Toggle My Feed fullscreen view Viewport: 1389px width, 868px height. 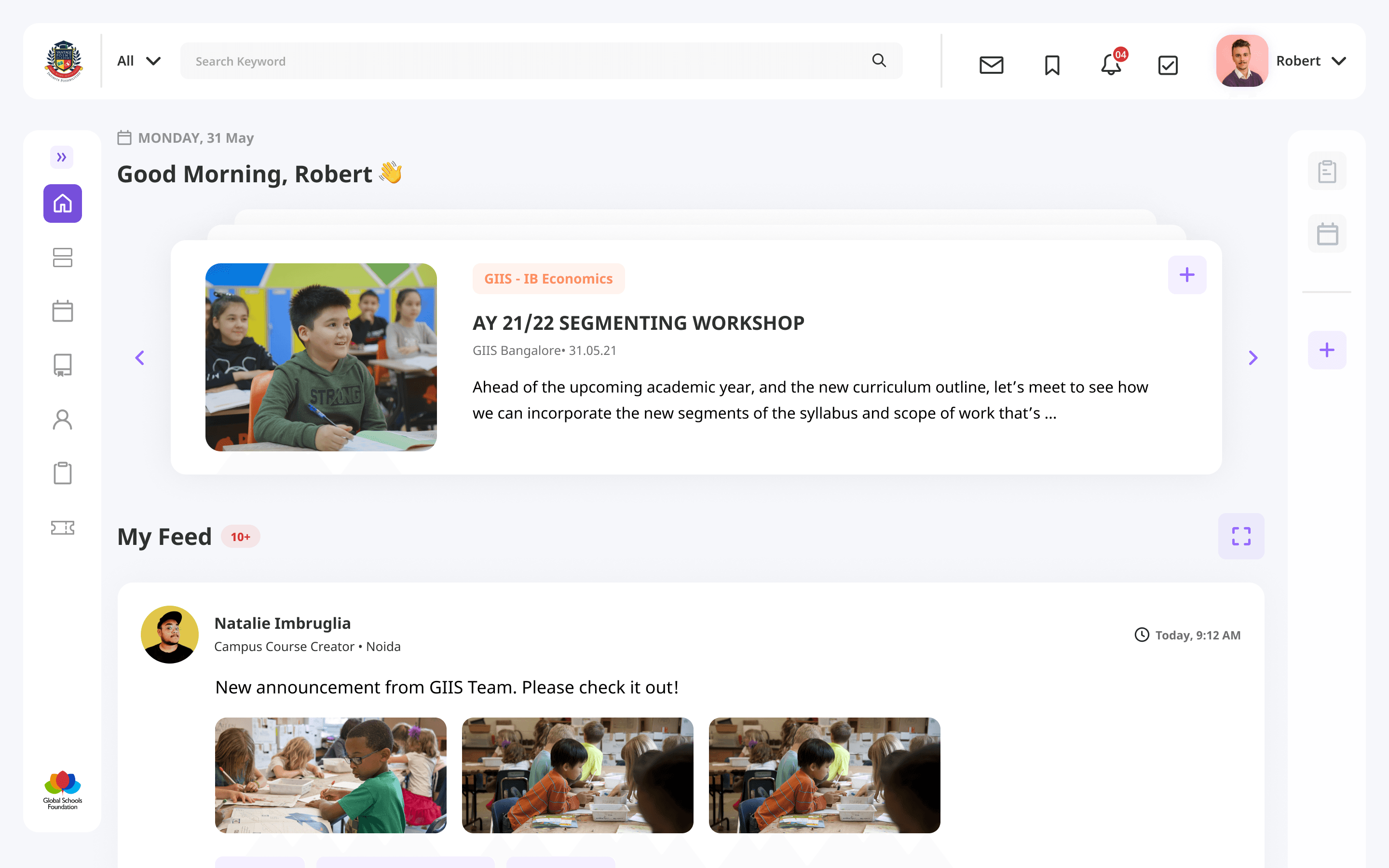(1240, 536)
